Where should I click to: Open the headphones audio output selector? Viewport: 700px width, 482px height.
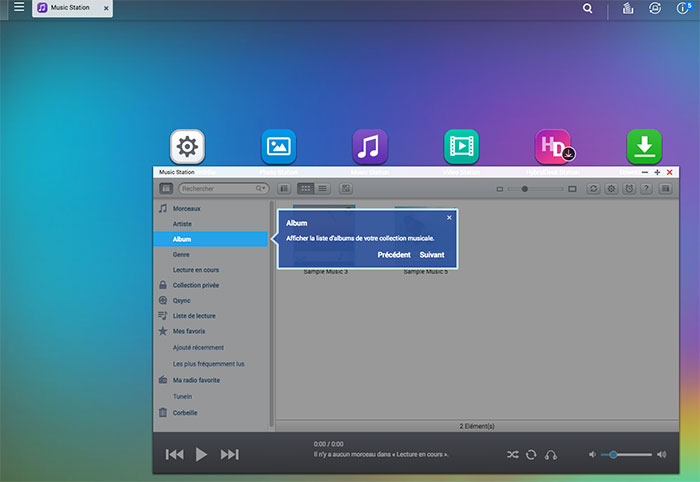click(551, 455)
